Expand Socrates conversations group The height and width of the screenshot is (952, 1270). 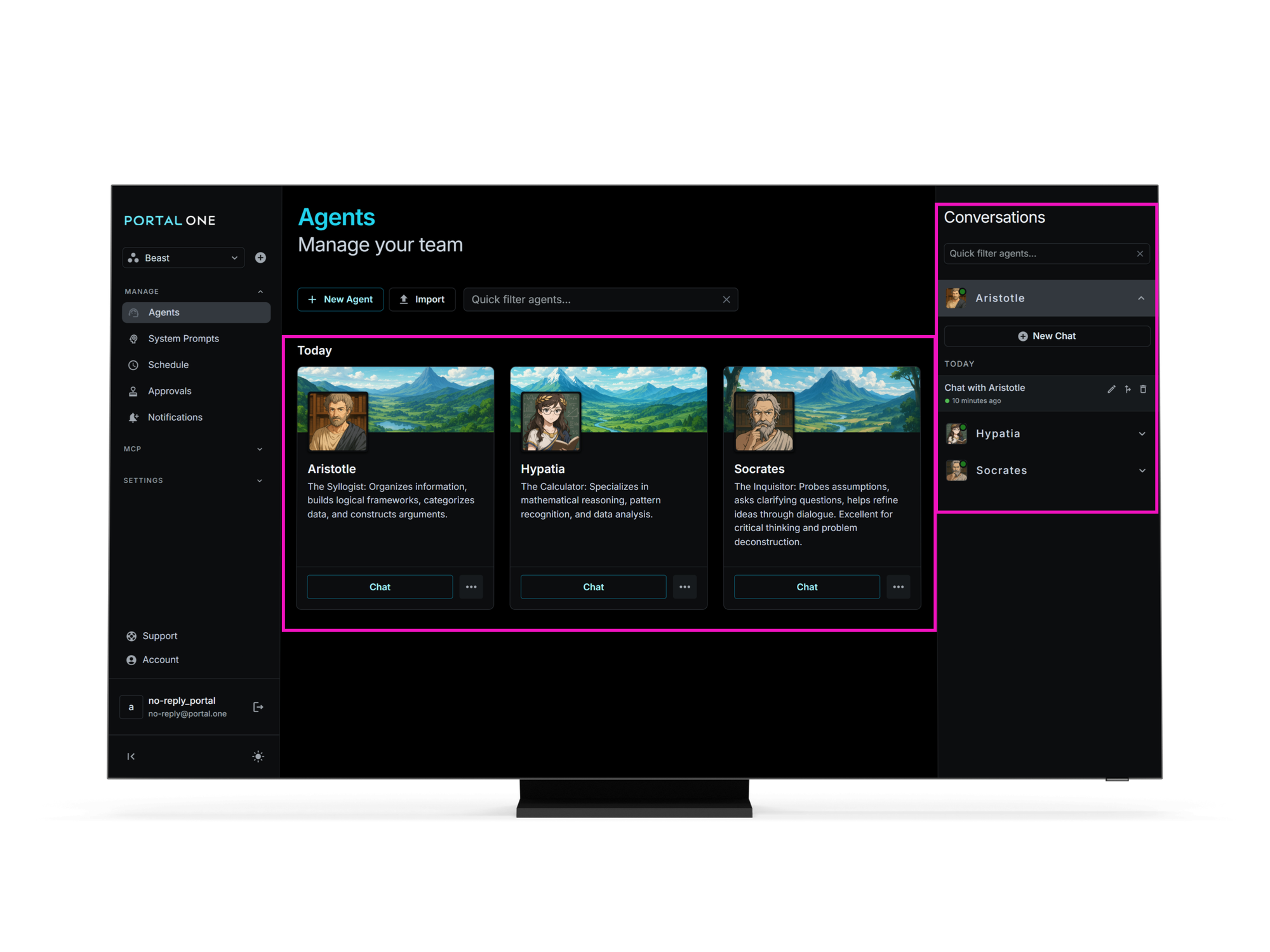(1142, 471)
